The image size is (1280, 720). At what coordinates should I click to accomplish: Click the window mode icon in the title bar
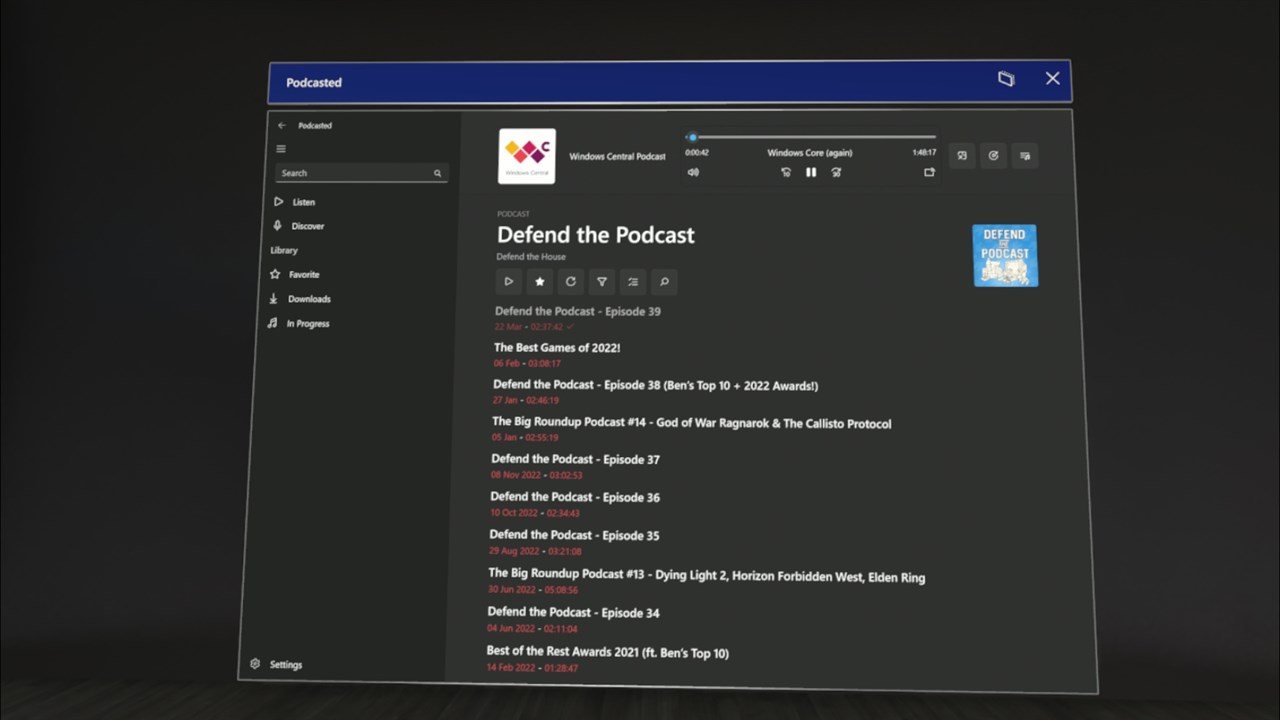(x=1006, y=79)
